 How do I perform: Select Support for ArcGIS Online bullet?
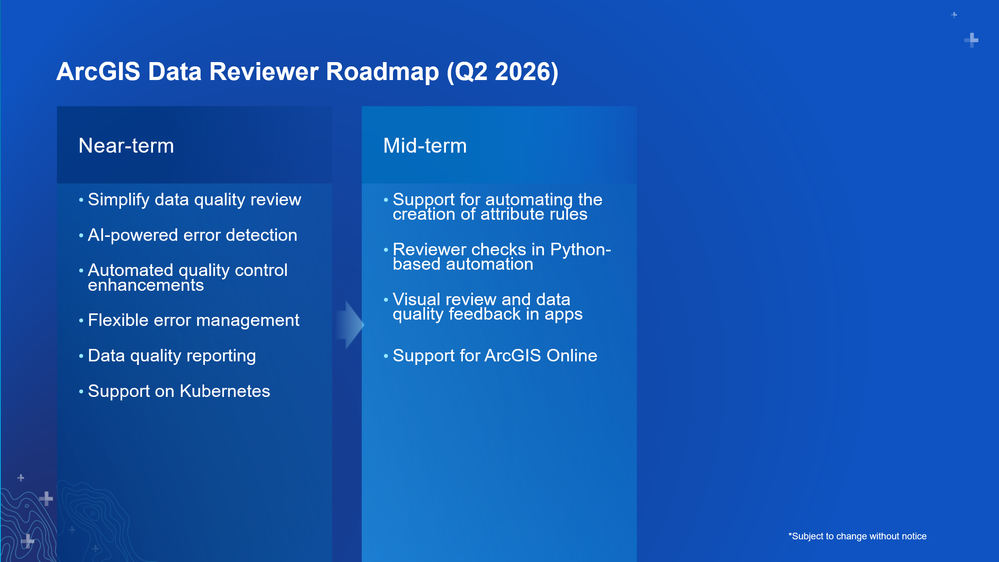(x=494, y=356)
